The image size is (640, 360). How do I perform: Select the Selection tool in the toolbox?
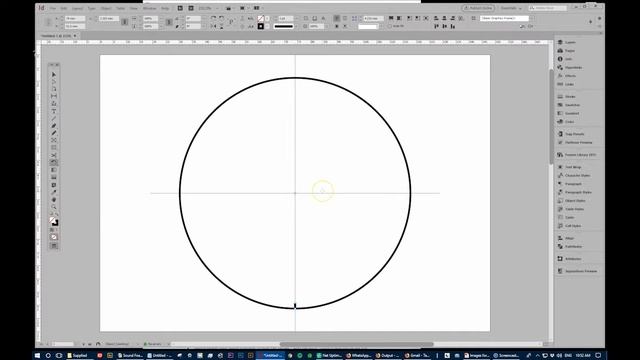[53, 75]
